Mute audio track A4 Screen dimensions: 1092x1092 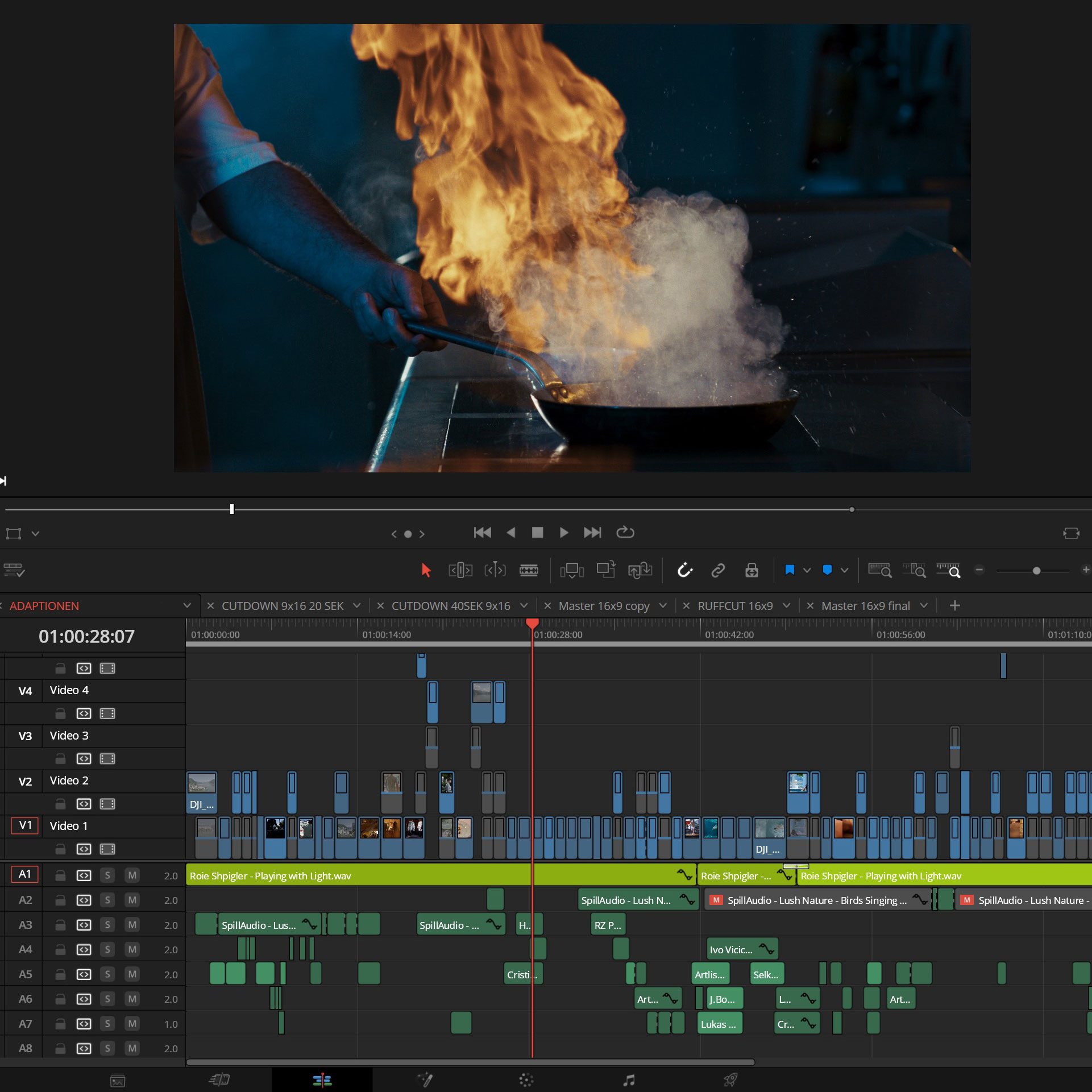click(x=132, y=949)
